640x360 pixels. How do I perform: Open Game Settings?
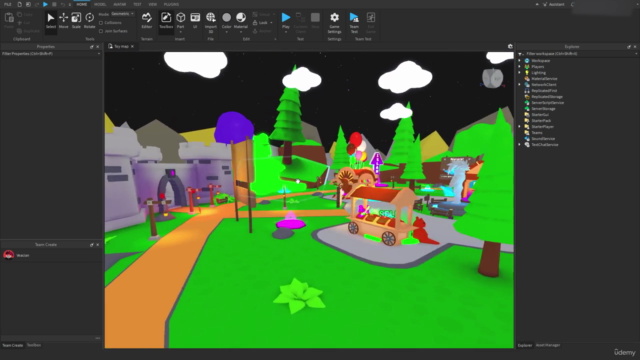click(334, 22)
